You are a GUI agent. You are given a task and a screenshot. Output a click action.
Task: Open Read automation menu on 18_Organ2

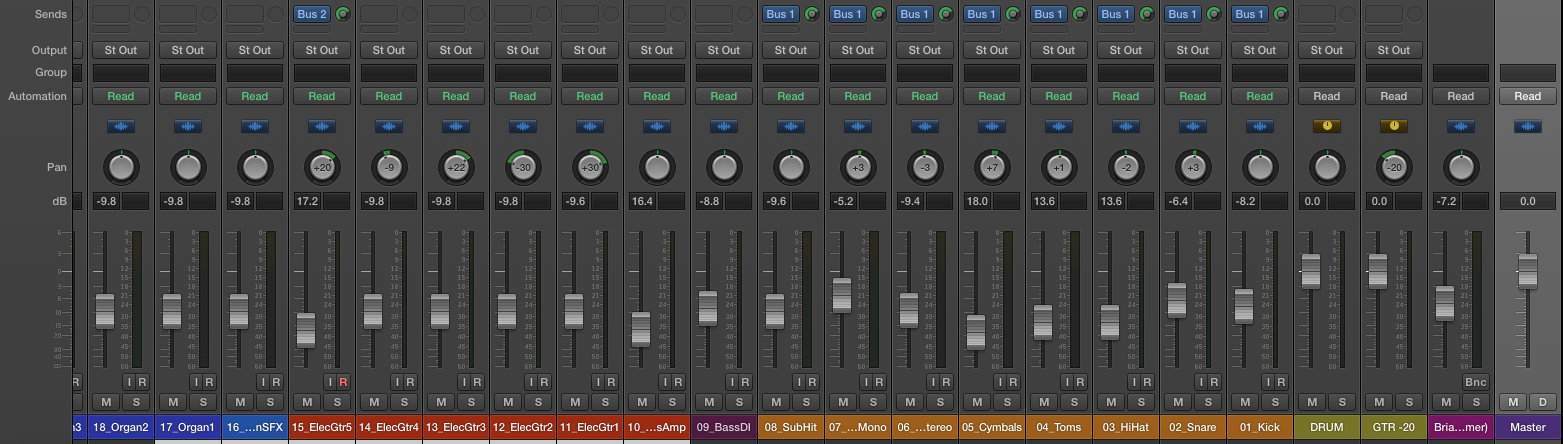pos(121,96)
